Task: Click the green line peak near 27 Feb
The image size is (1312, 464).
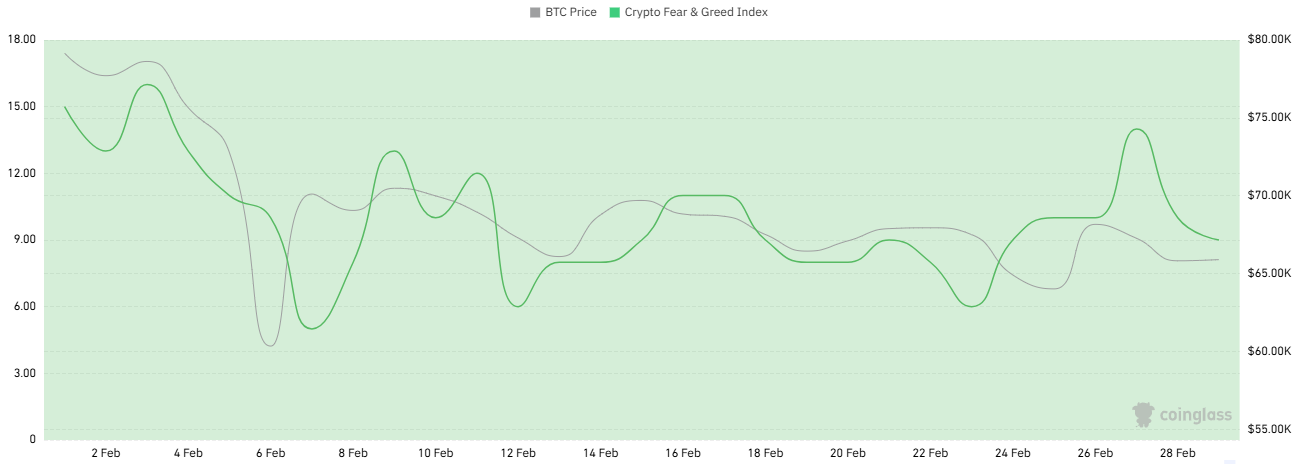Action: click(x=1137, y=129)
